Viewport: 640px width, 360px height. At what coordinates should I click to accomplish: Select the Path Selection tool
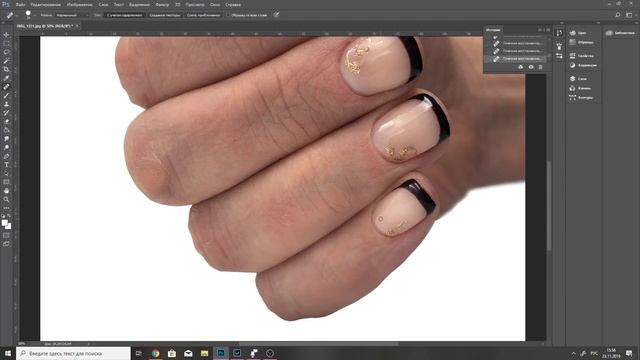click(x=6, y=173)
